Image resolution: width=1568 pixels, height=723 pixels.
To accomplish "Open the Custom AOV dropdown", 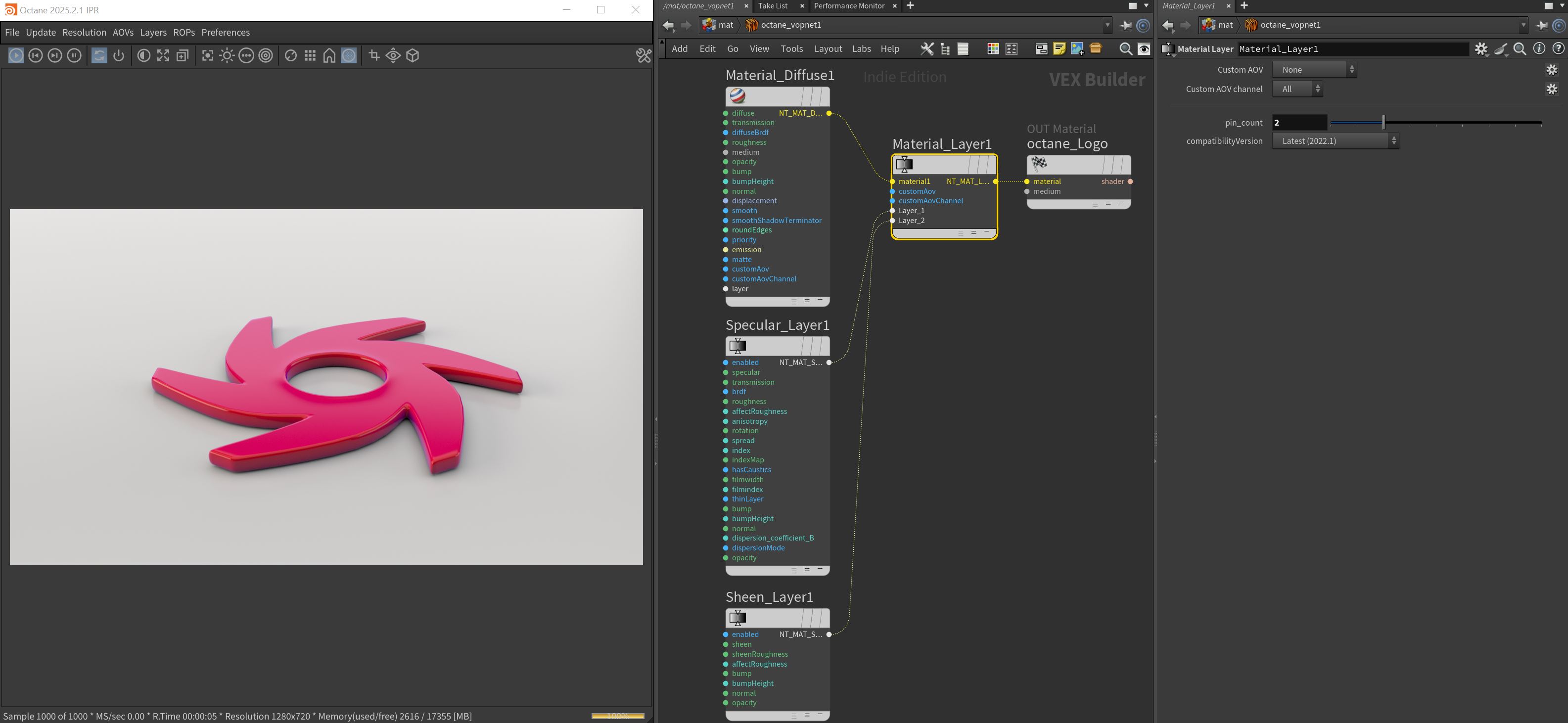I will [x=1314, y=70].
